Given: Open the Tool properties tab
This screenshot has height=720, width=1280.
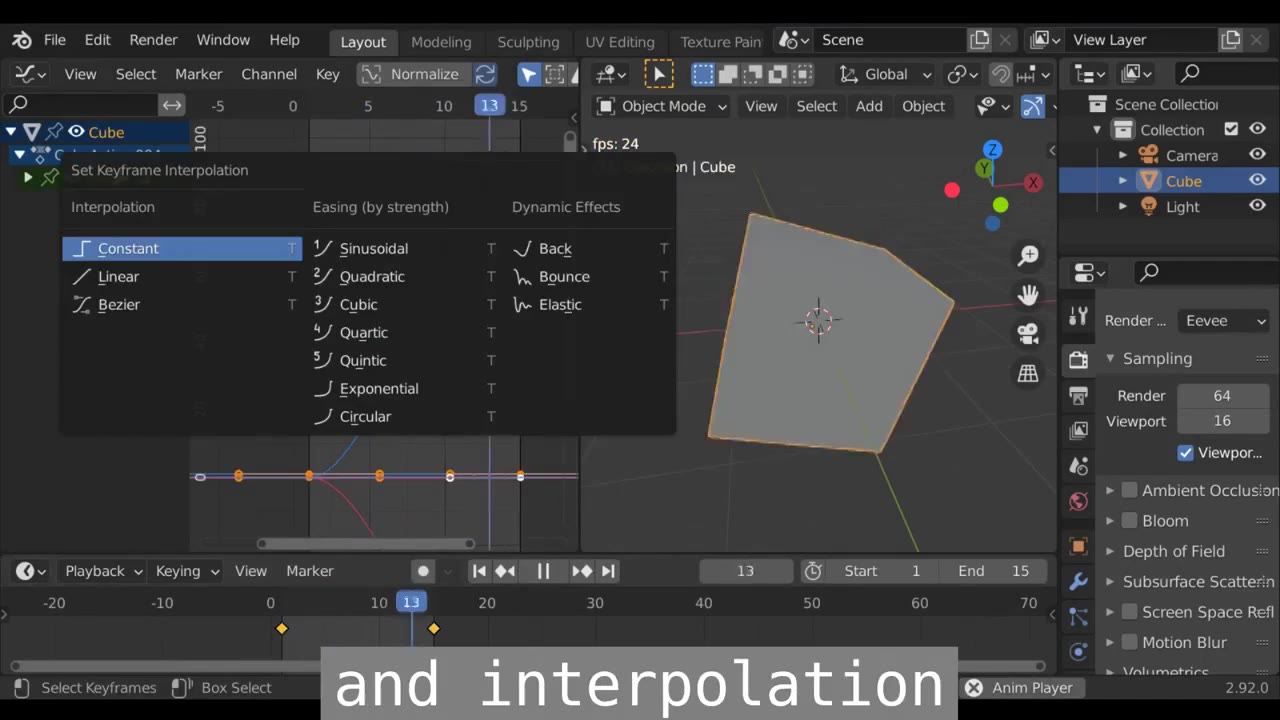Looking at the screenshot, I should click(1078, 317).
